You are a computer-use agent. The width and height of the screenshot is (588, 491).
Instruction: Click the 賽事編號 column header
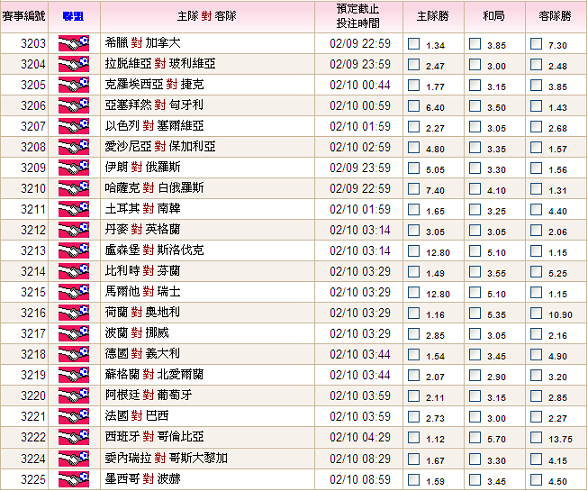[24, 16]
